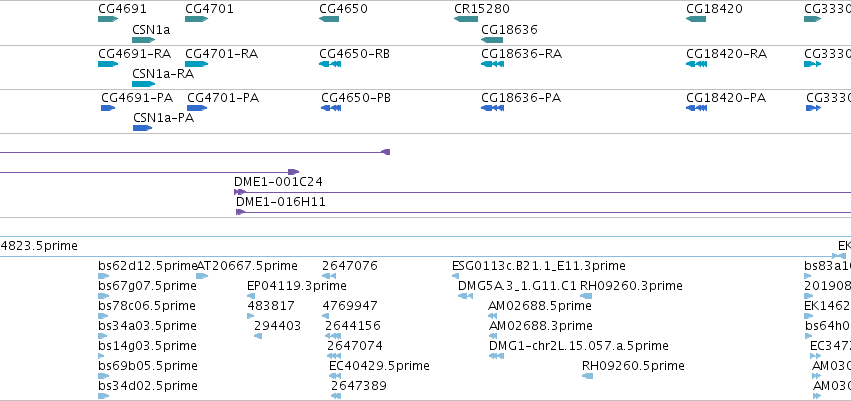The width and height of the screenshot is (851, 401).
Task: Select the CG4691-RA transcript glyph
Action: tap(108, 64)
